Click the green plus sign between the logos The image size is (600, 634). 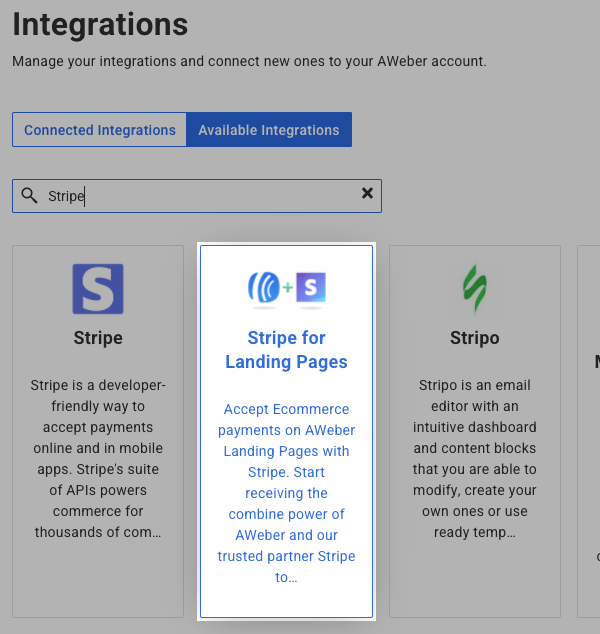(288, 288)
